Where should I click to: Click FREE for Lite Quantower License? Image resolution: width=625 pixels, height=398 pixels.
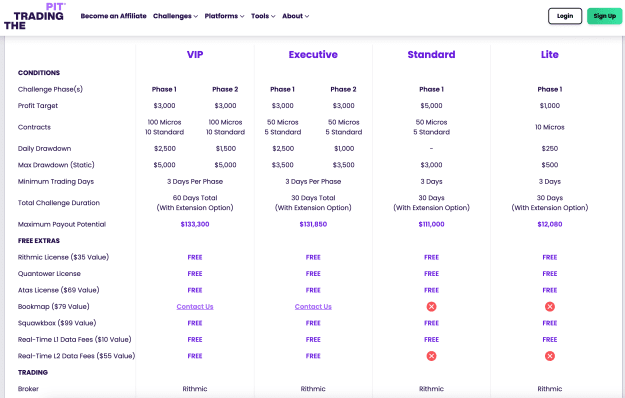pos(550,274)
